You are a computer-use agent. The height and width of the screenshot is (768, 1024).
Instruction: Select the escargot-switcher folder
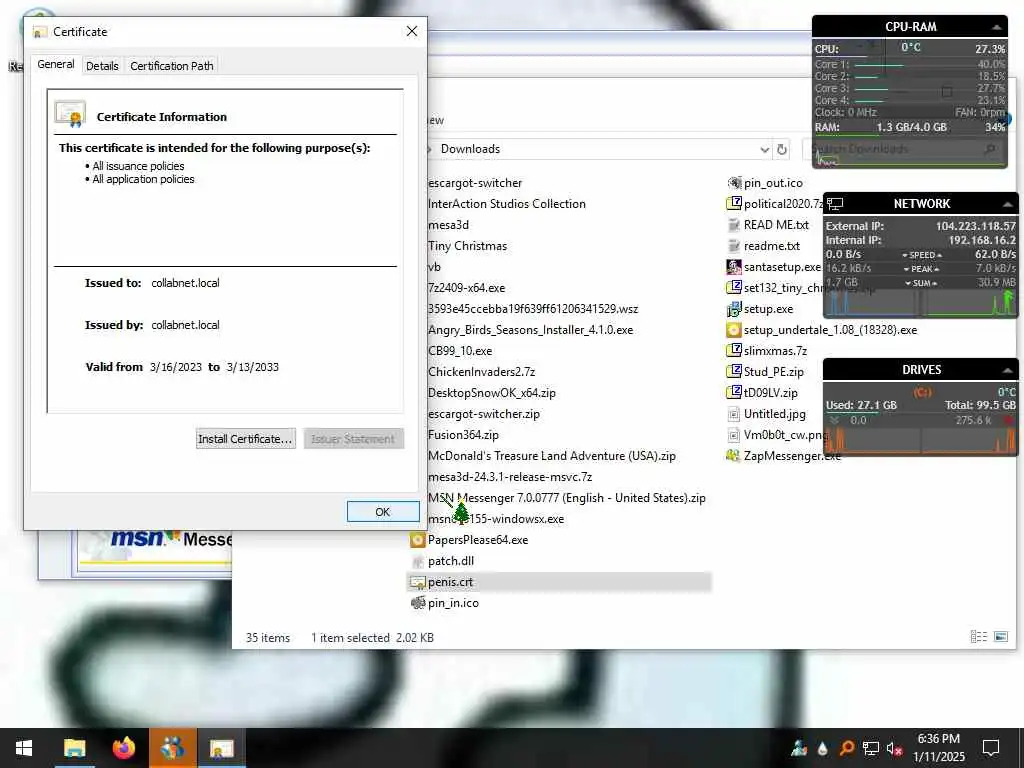tap(475, 184)
